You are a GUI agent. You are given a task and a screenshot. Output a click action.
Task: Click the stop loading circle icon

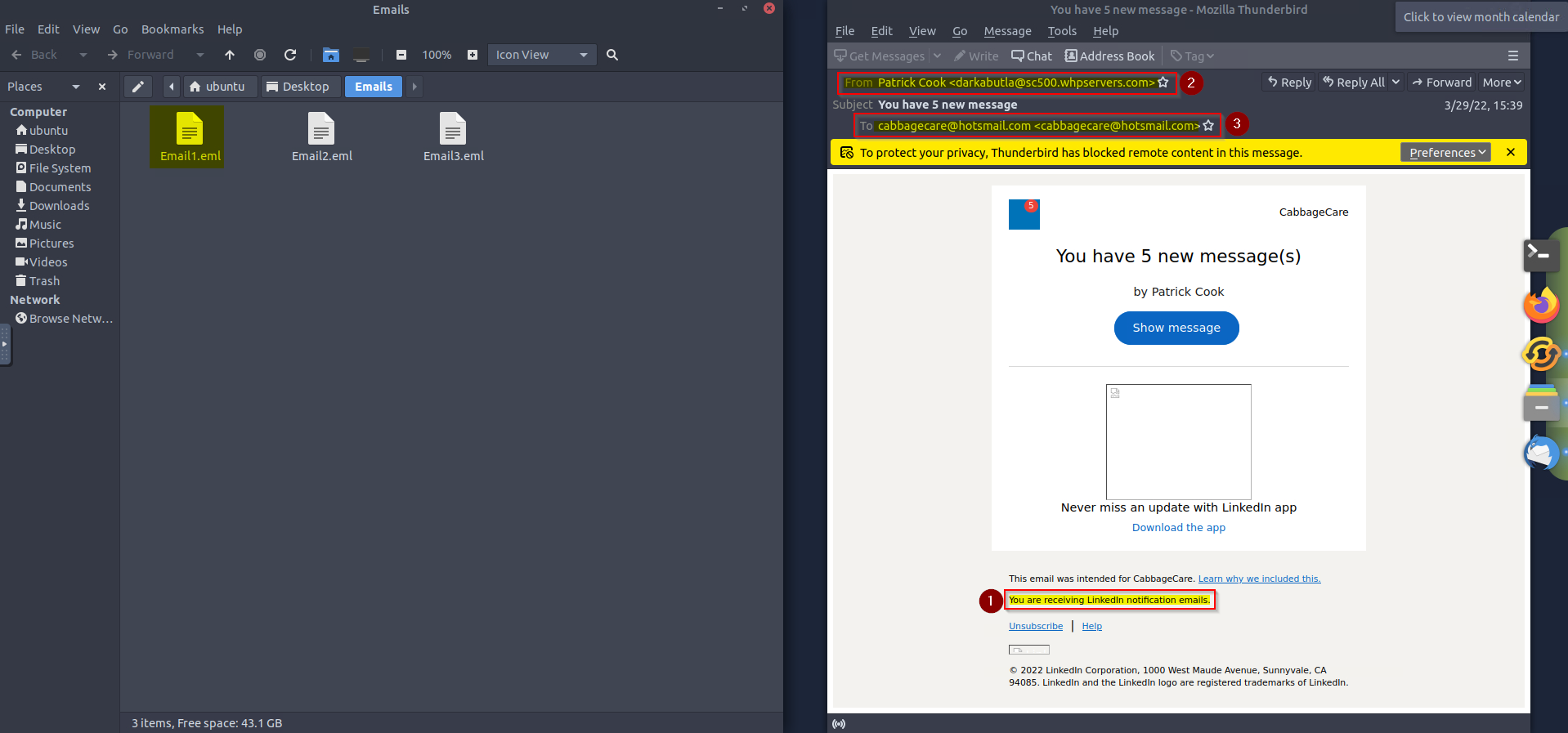coord(260,55)
